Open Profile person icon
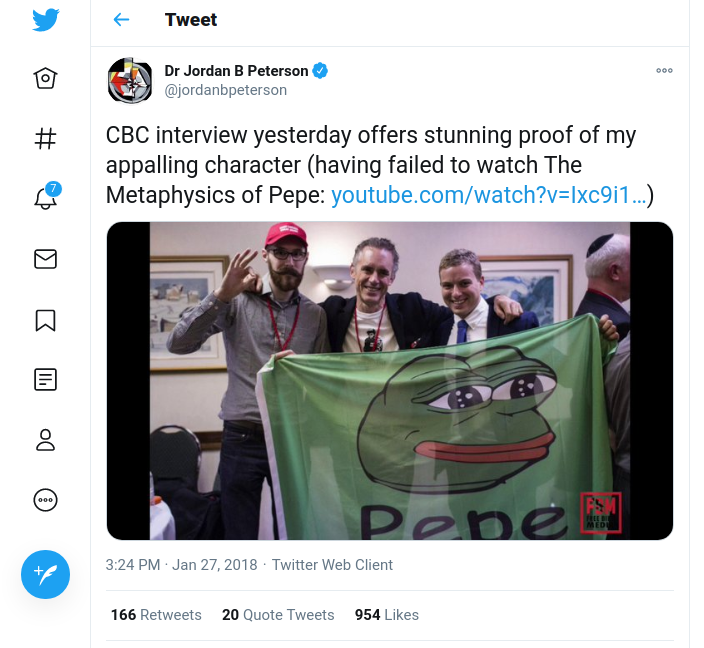Viewport: 704px width, 648px height. click(x=45, y=440)
